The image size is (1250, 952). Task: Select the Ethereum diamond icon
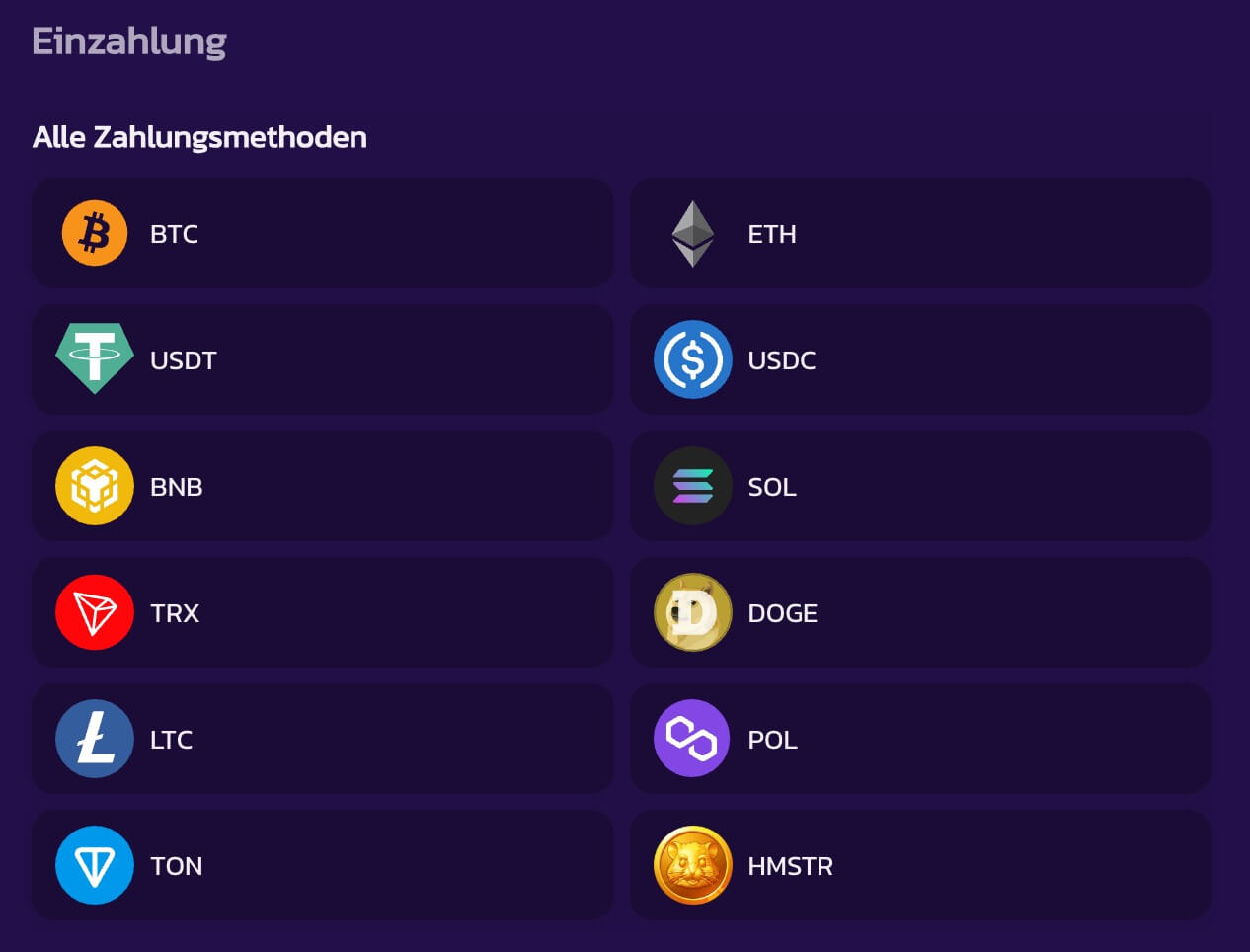(693, 233)
